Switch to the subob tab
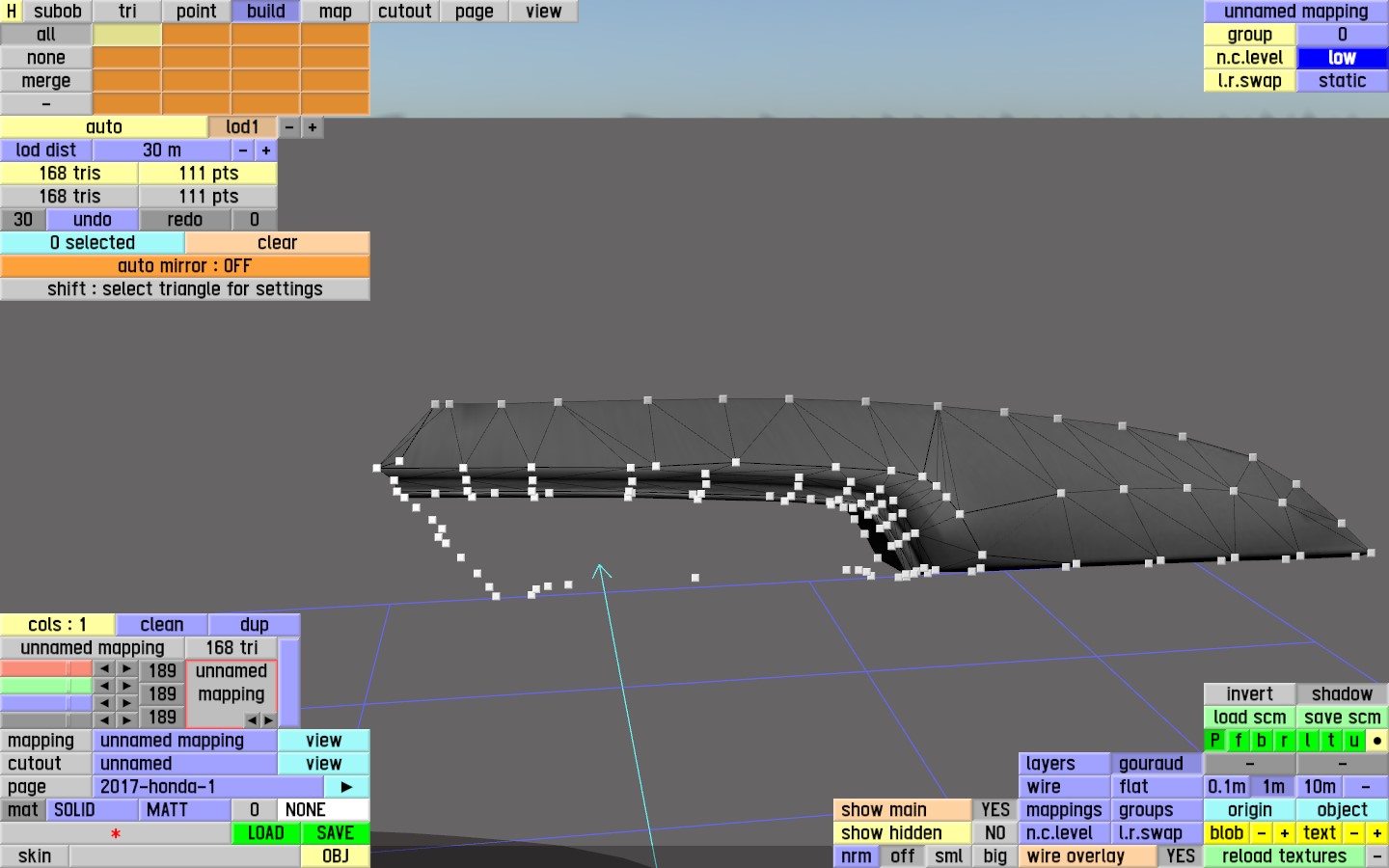The width and height of the screenshot is (1389, 868). [x=58, y=12]
